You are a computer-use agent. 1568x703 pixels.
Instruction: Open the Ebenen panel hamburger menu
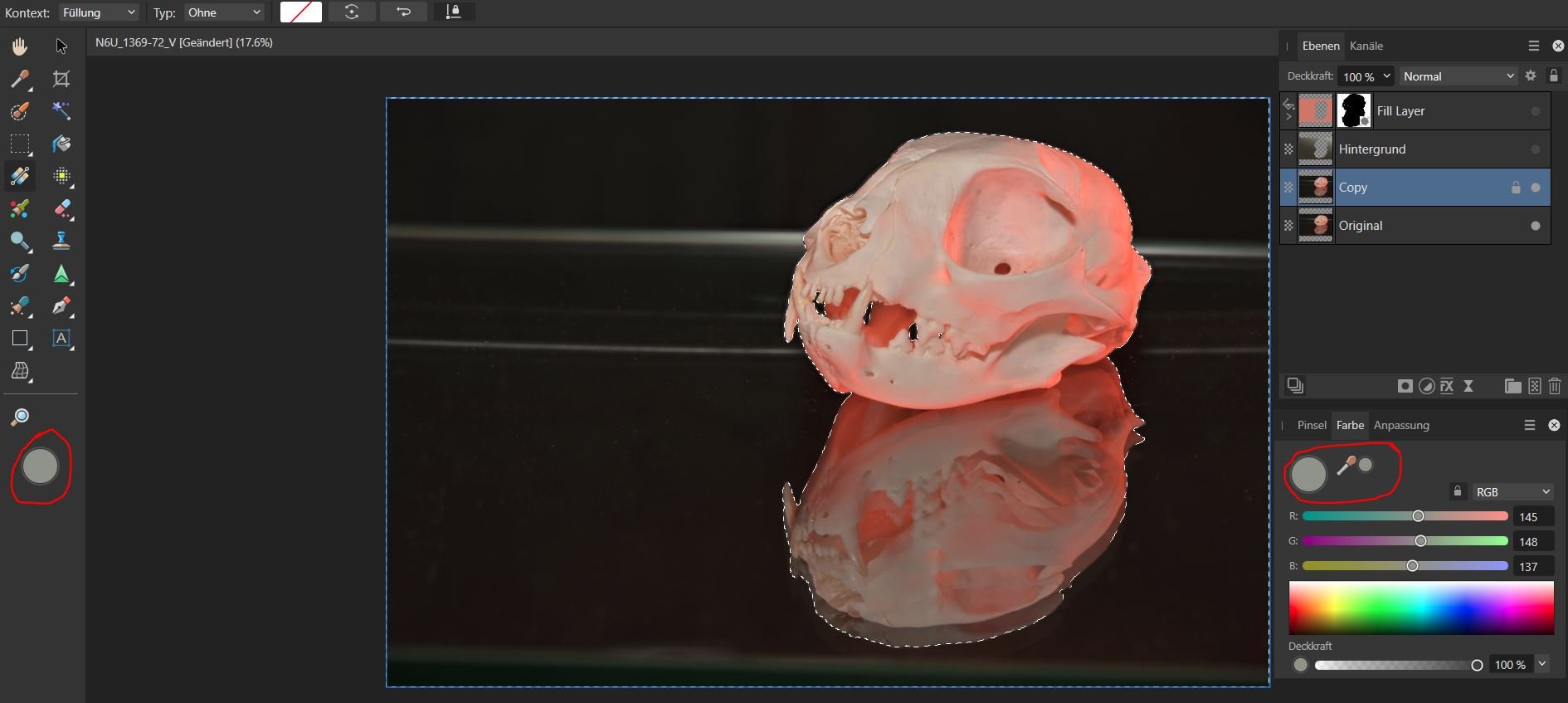point(1533,46)
